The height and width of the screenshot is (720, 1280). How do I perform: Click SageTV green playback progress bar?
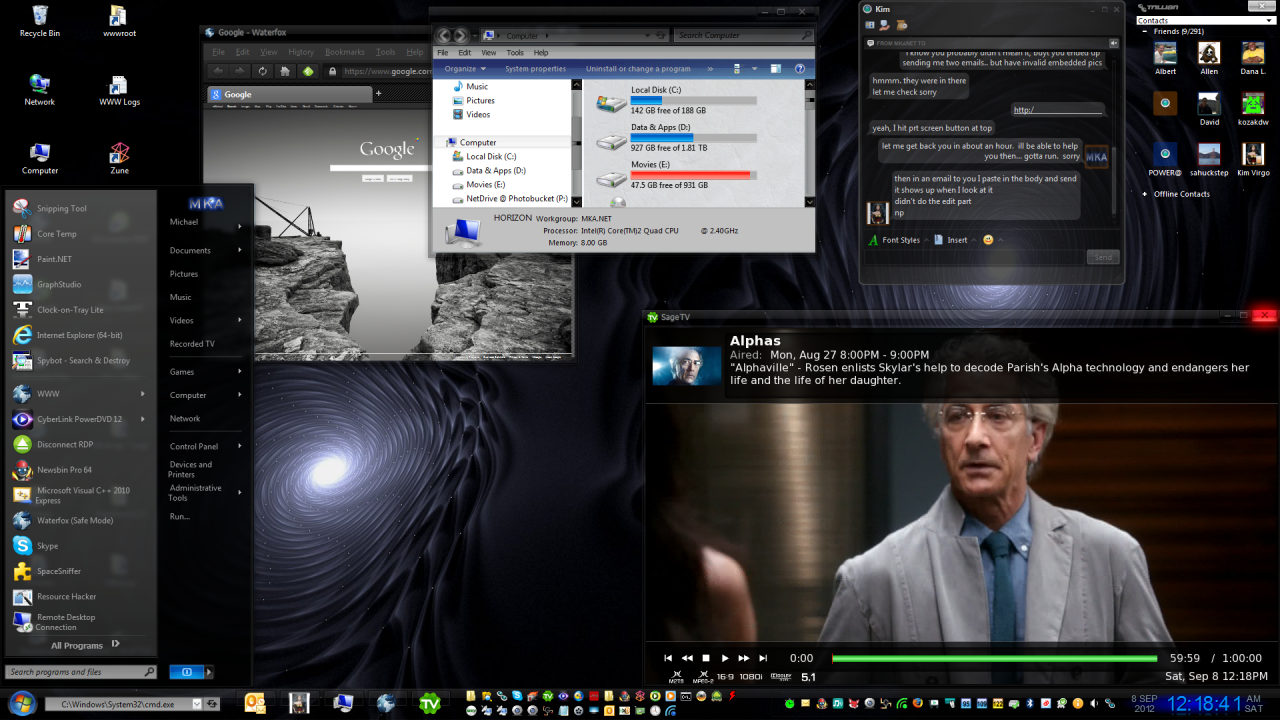994,658
